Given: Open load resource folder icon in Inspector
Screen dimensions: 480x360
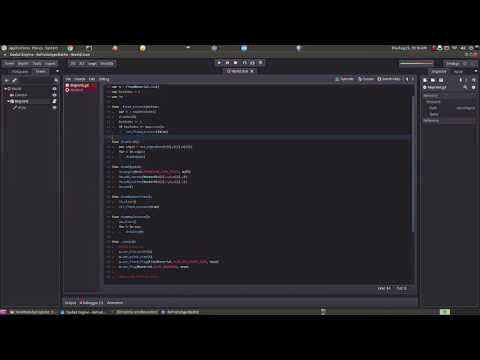Looking at the screenshot, I should (433, 80).
